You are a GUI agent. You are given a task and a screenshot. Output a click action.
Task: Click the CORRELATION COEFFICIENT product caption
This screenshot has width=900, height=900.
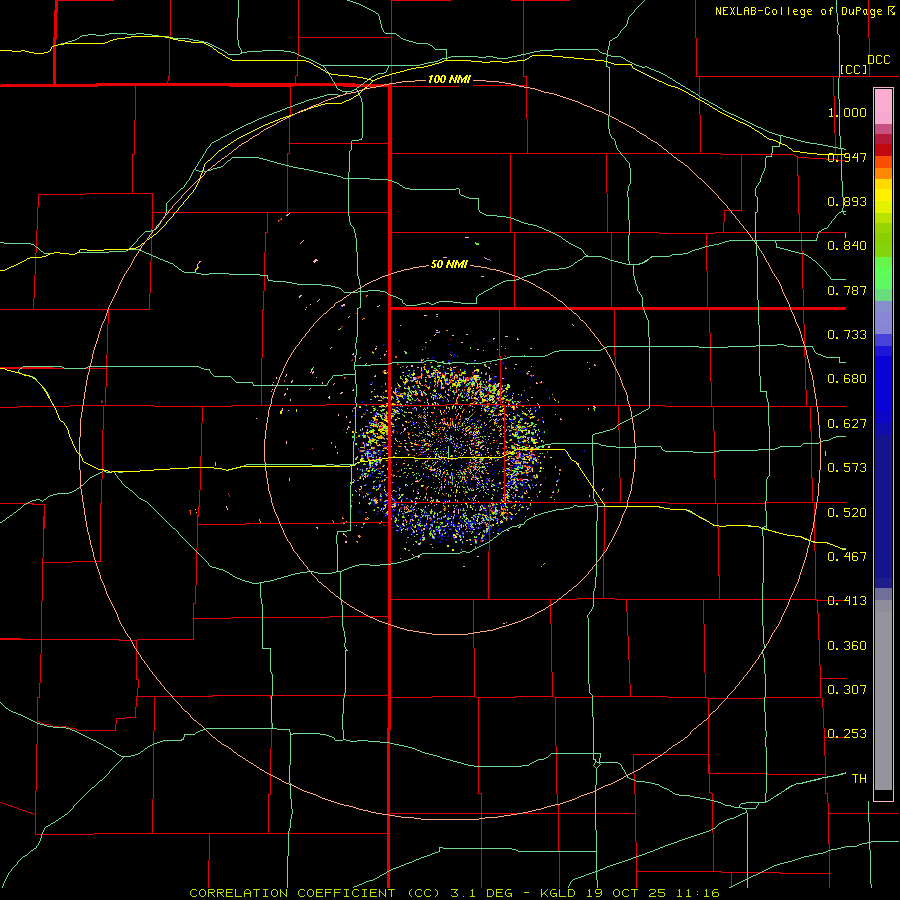click(455, 893)
